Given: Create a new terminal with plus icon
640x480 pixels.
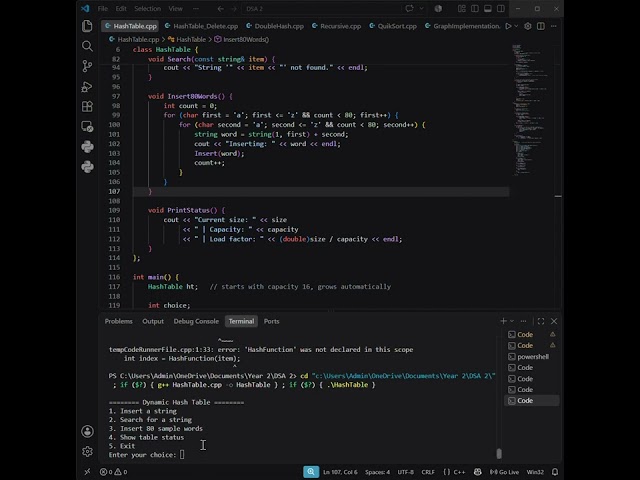Looking at the screenshot, I should tap(503, 321).
